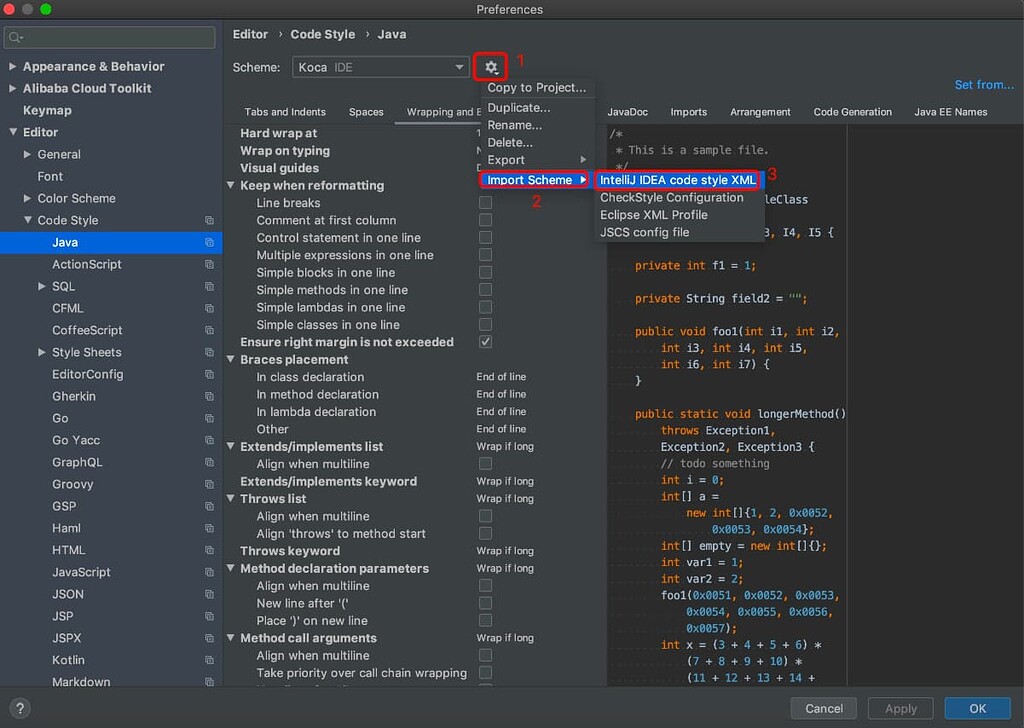Disable Ensure right margin is not exceeded
This screenshot has height=728, width=1024.
pyautogui.click(x=485, y=342)
